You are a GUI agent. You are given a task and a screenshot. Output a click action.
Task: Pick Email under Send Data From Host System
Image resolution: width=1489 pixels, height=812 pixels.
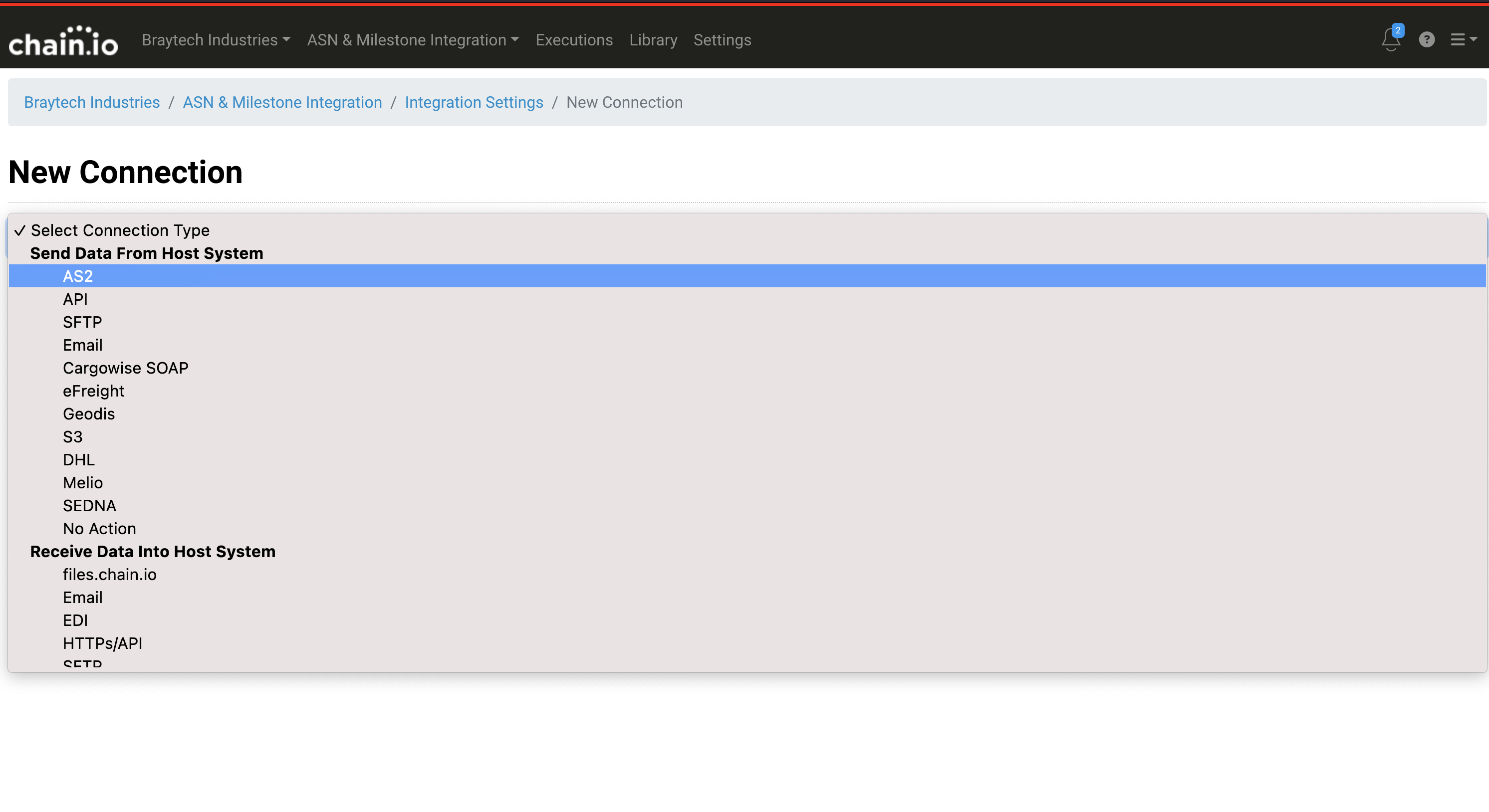[x=747, y=345]
